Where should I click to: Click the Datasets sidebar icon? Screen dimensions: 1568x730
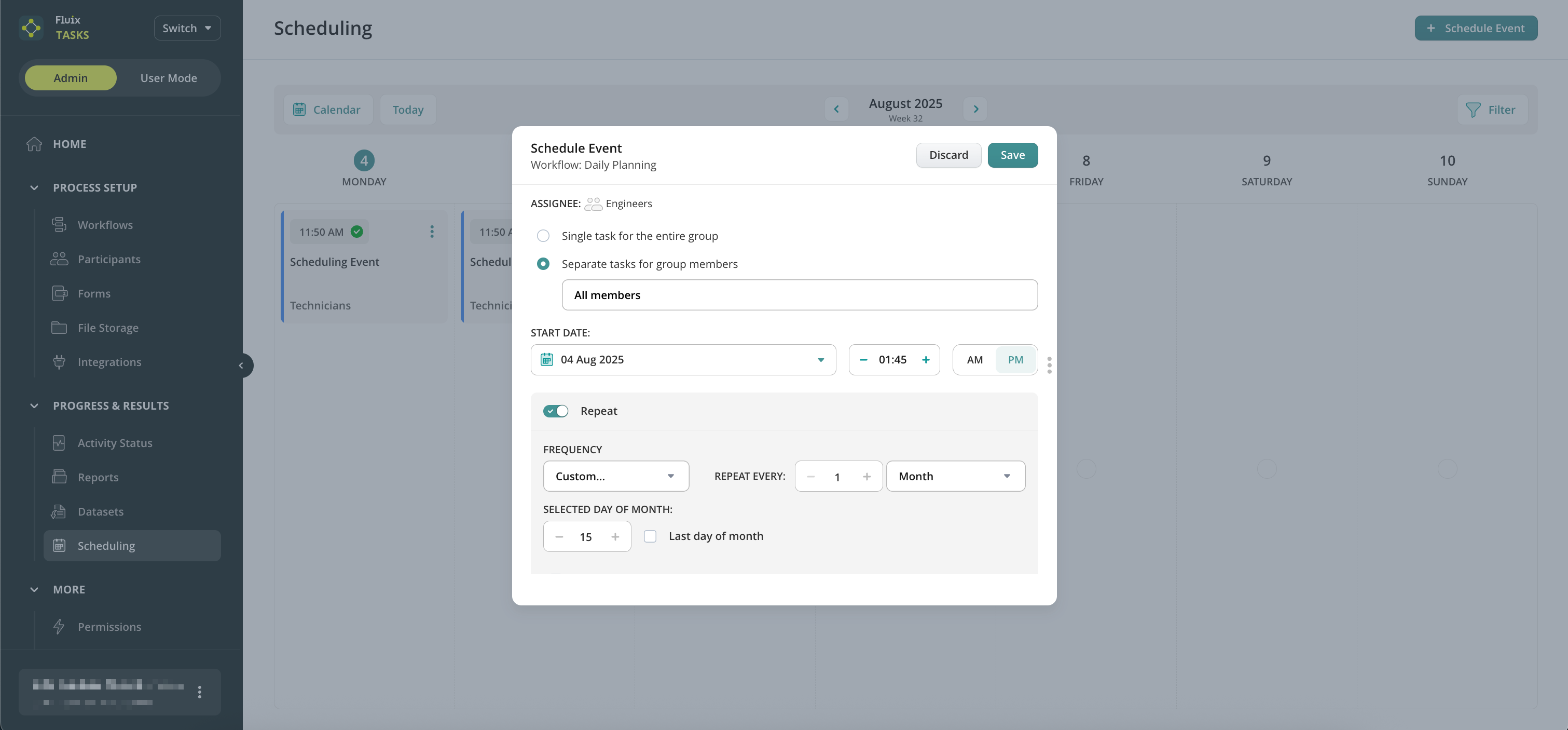click(59, 512)
